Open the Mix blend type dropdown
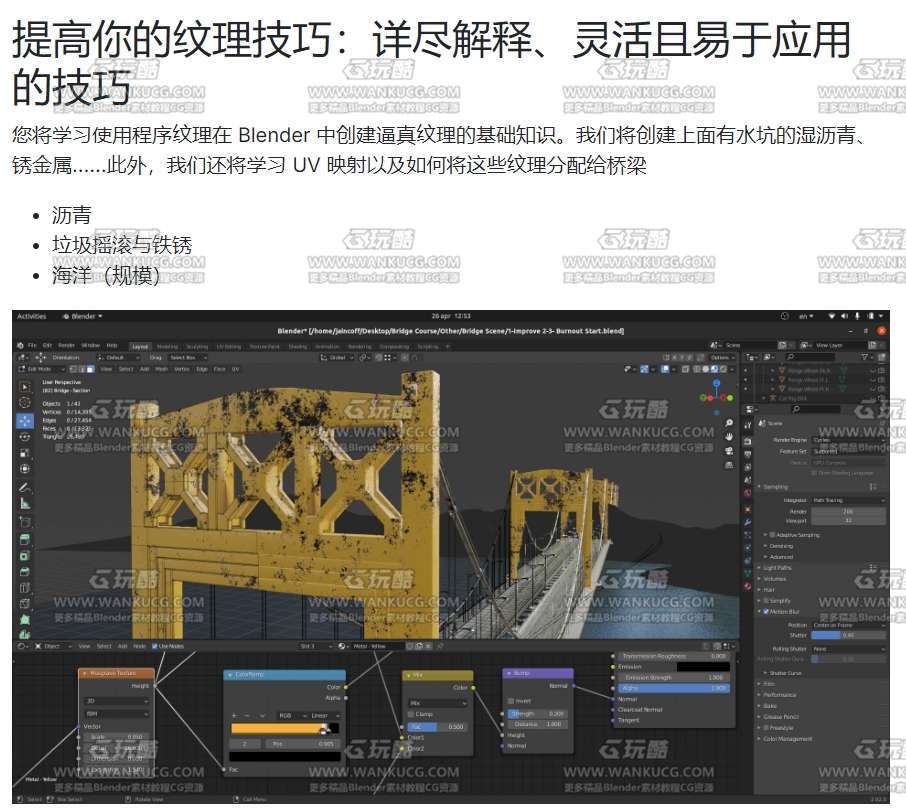 (437, 703)
